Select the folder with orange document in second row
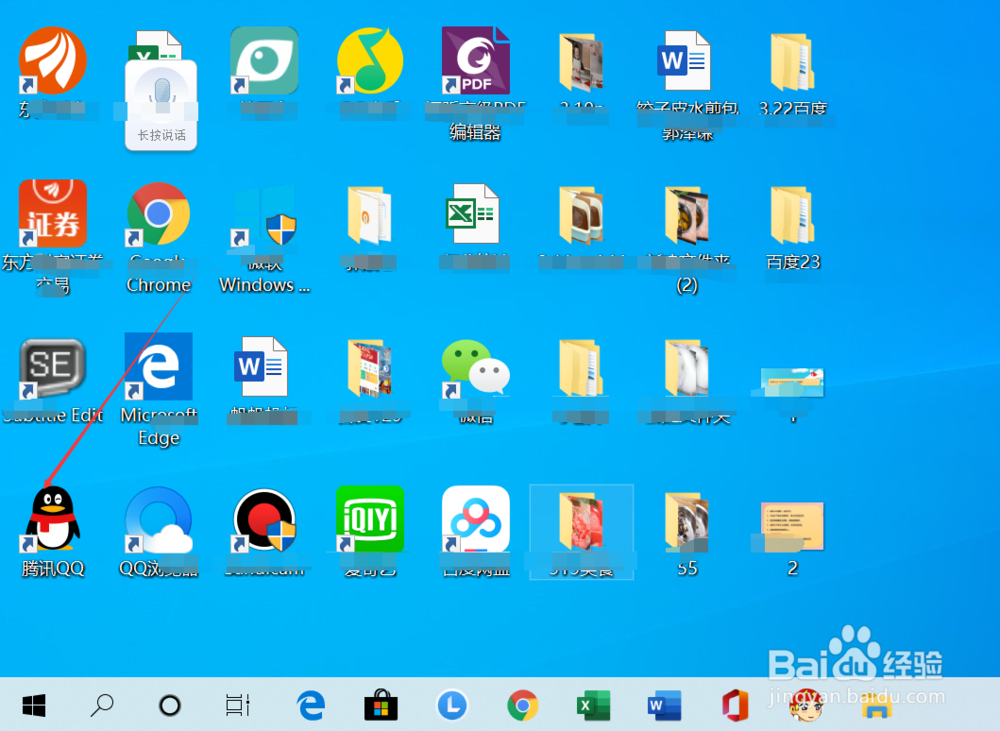 (369, 216)
